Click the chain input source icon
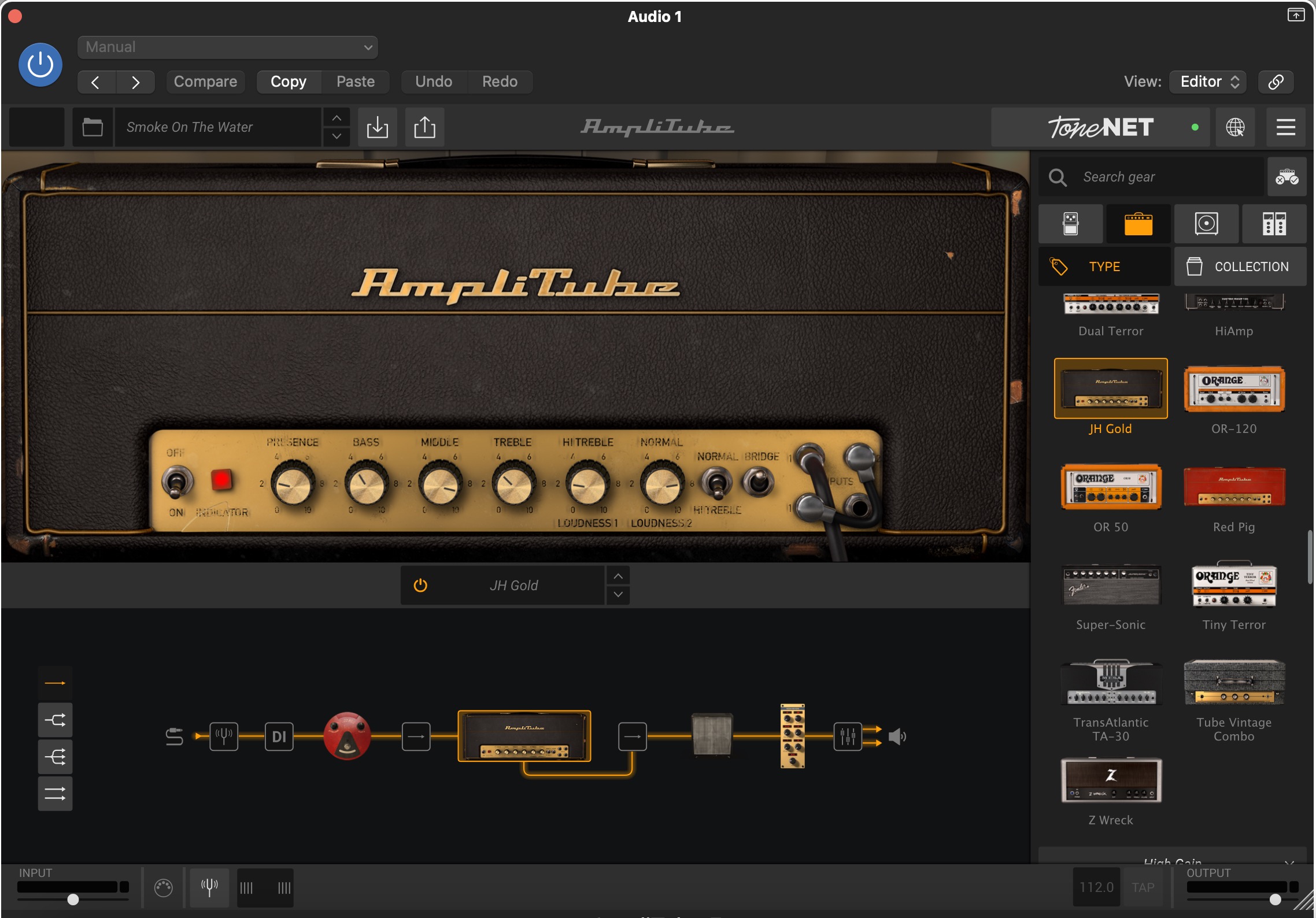This screenshot has width=1316, height=918. [x=174, y=736]
